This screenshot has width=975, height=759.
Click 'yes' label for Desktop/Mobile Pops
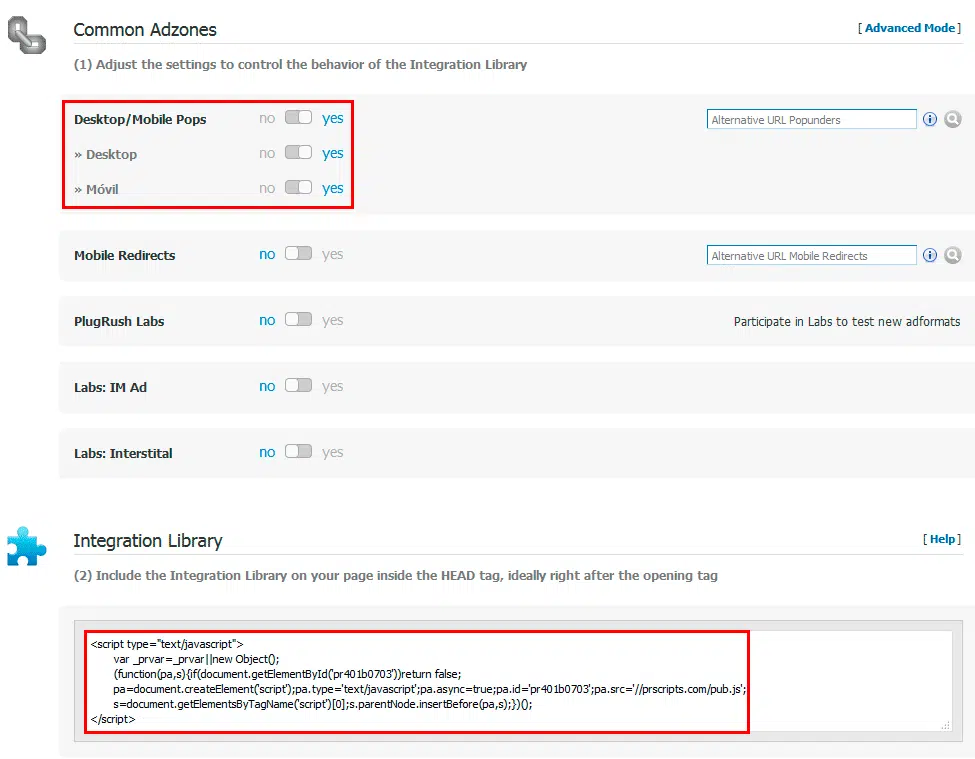coord(333,118)
